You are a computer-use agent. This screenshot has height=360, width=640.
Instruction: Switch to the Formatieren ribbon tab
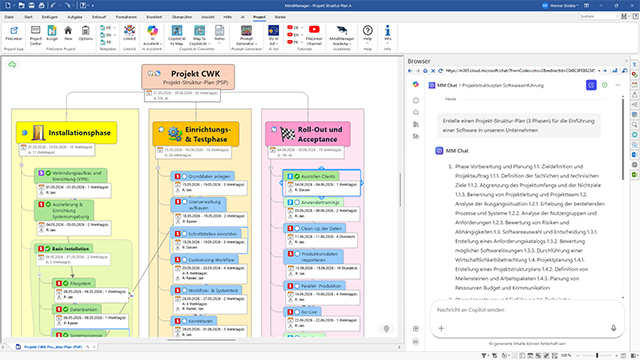point(126,17)
